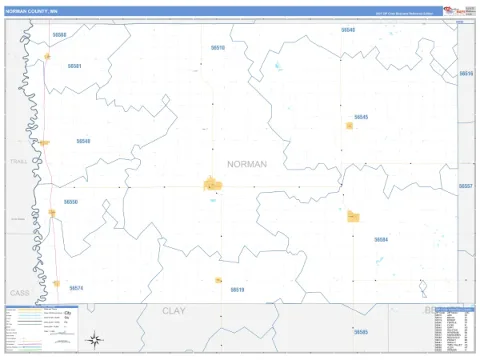Click the compass rose icon
Image resolution: width=480 pixels, height=360 pixels.
click(x=94, y=340)
